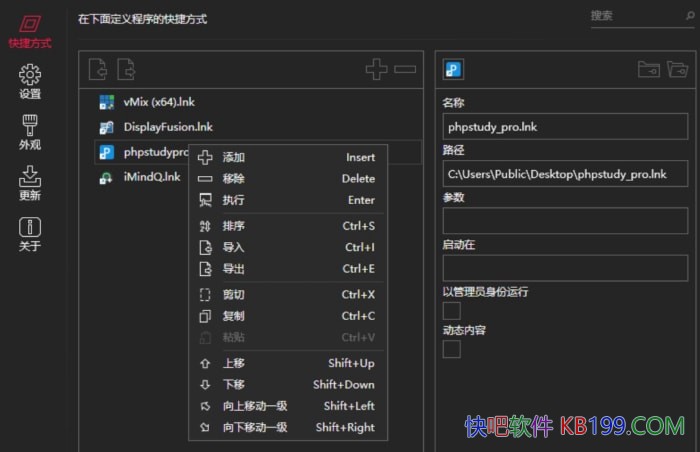The image size is (700, 452).
Task: Open the 关于 about info icon
Action: click(x=30, y=233)
